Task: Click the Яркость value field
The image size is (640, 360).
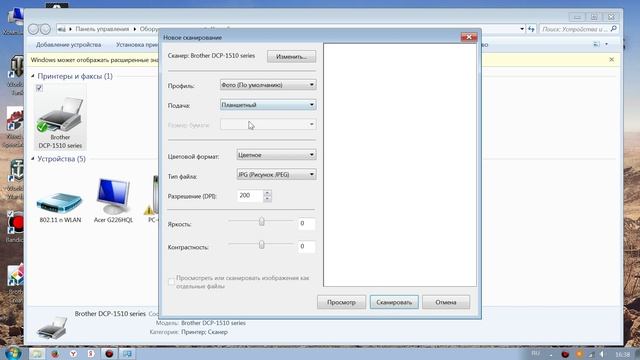Action: pos(306,223)
